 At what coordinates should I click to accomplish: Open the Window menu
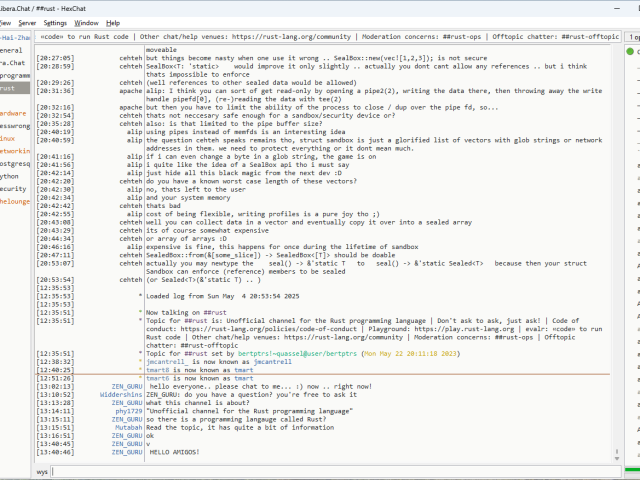[x=87, y=22]
